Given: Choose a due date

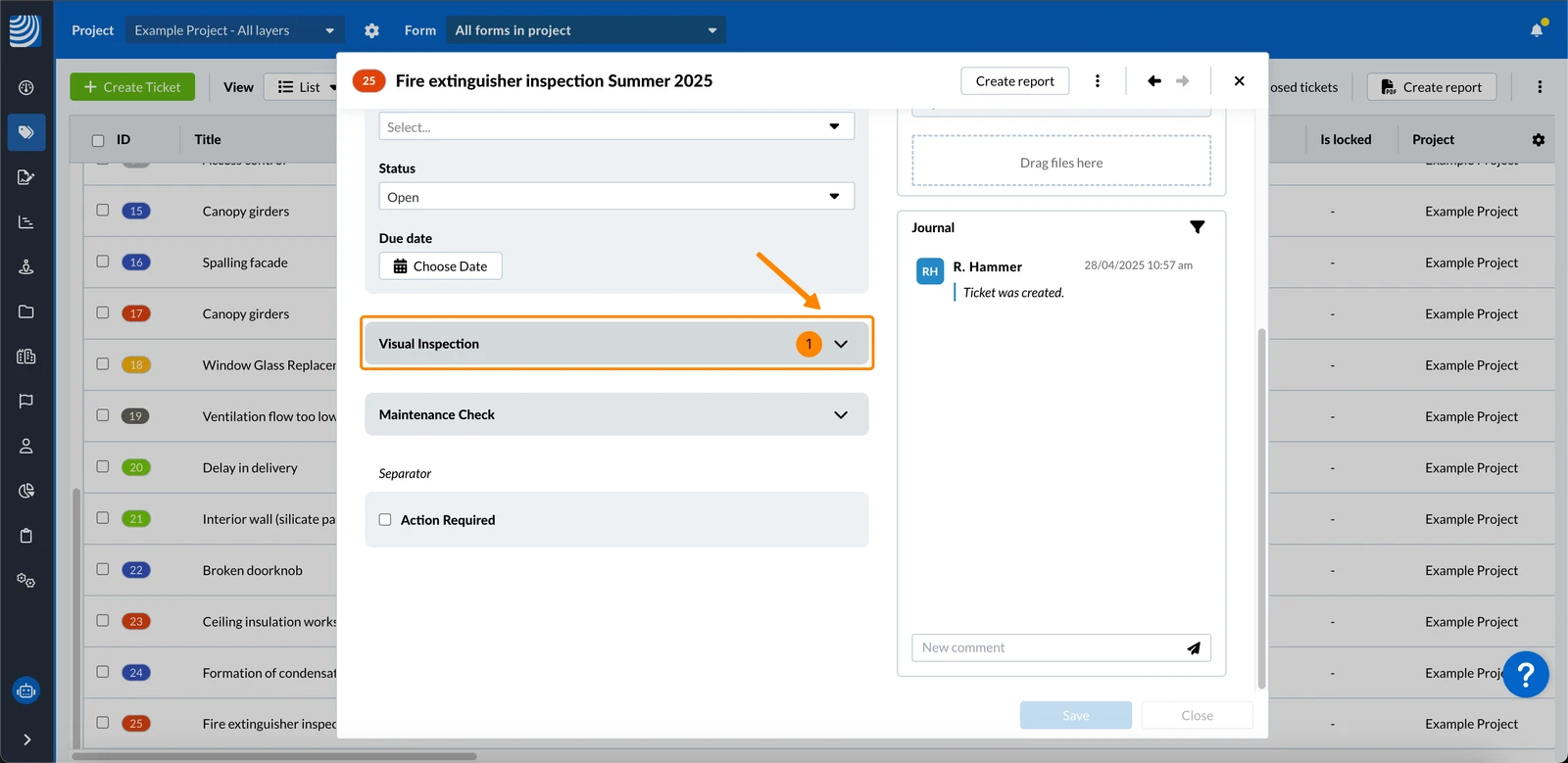Looking at the screenshot, I should click(x=441, y=266).
